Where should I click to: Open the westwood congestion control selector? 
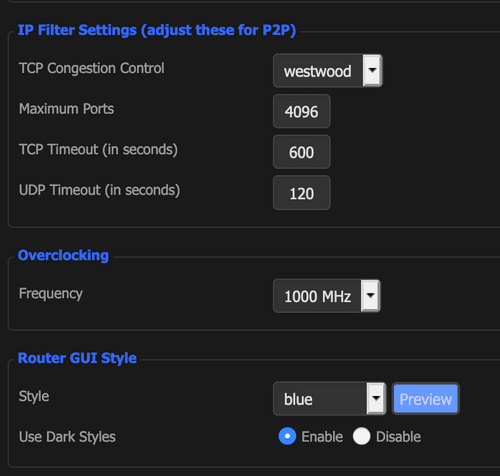pyautogui.click(x=327, y=71)
